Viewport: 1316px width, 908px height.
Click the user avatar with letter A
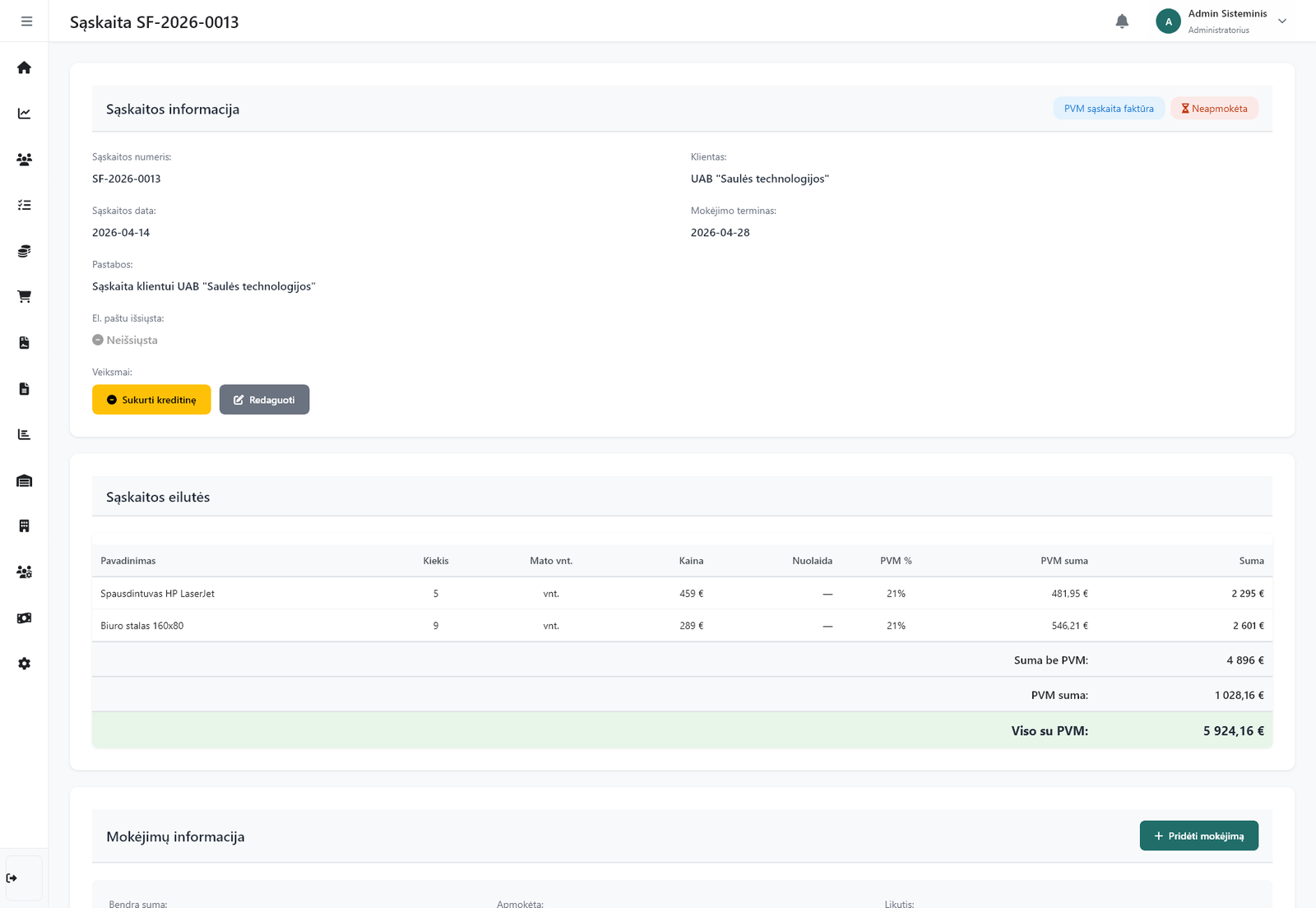click(1168, 21)
